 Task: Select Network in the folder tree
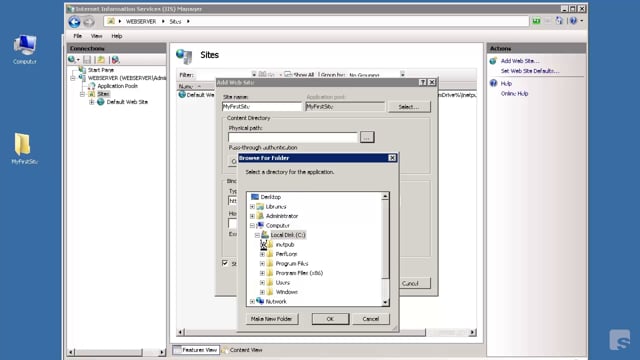click(x=276, y=302)
